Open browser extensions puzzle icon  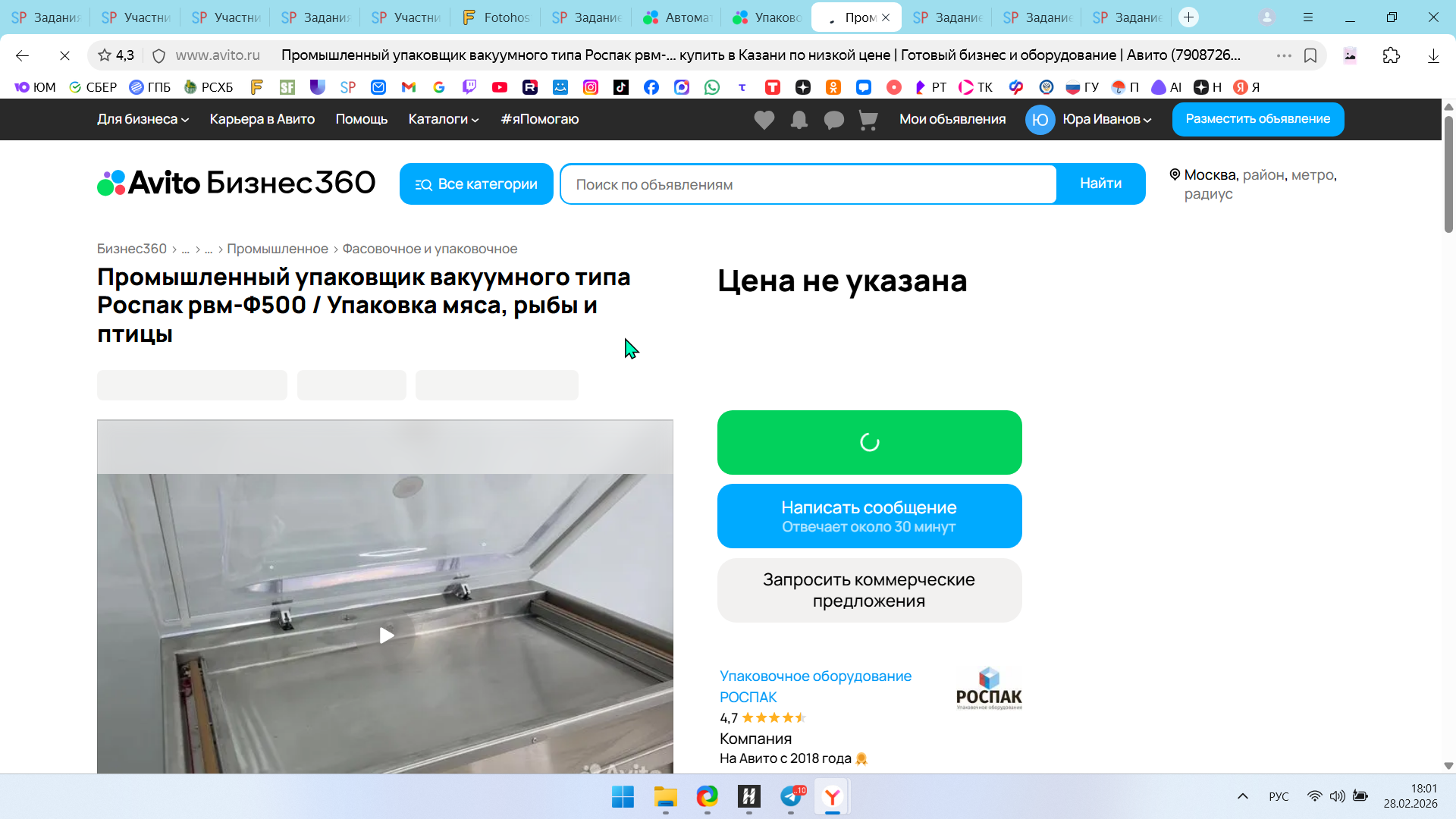(x=1391, y=55)
